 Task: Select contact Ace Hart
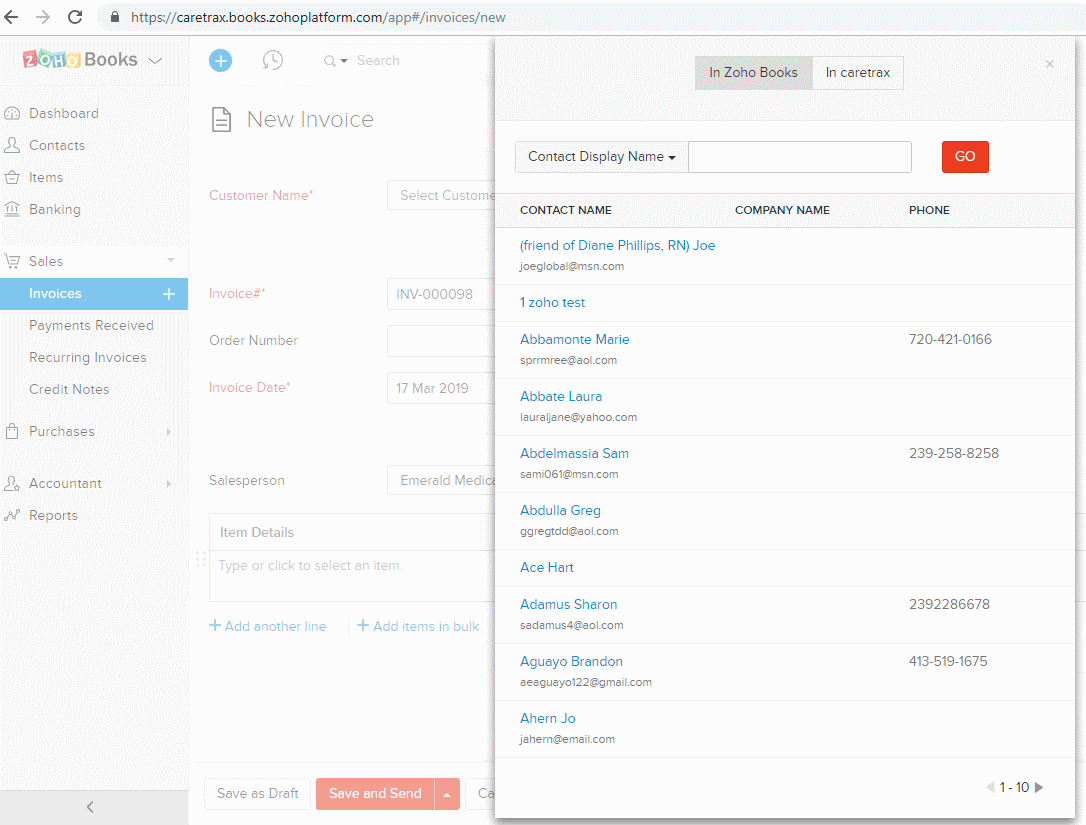pos(547,567)
